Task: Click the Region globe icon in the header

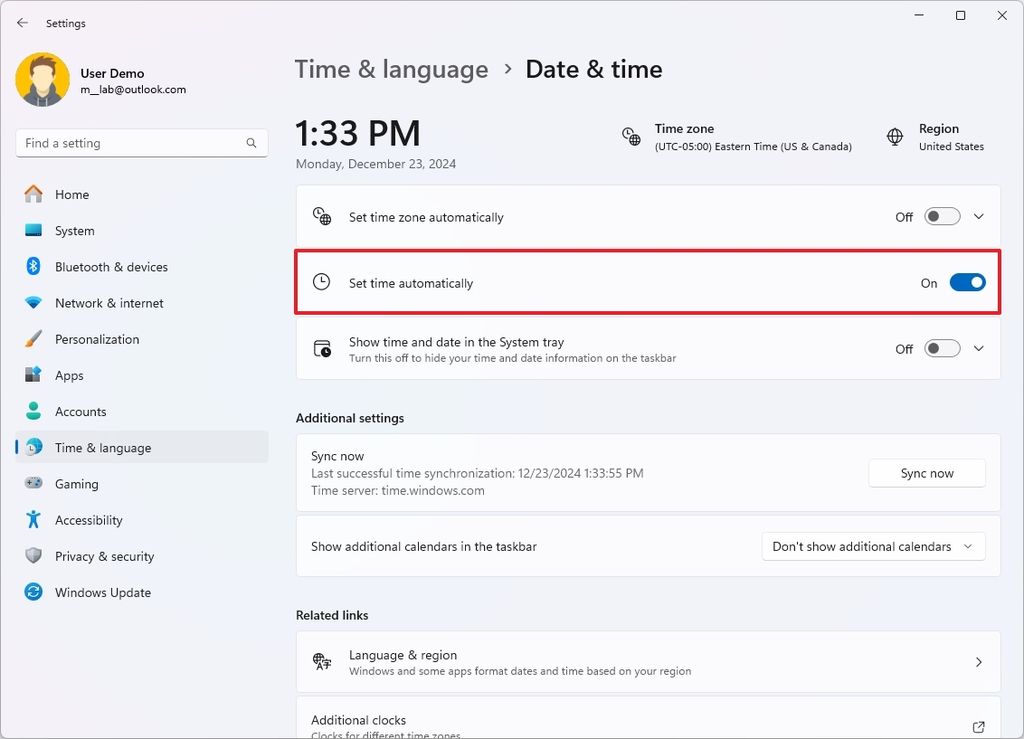Action: point(895,137)
